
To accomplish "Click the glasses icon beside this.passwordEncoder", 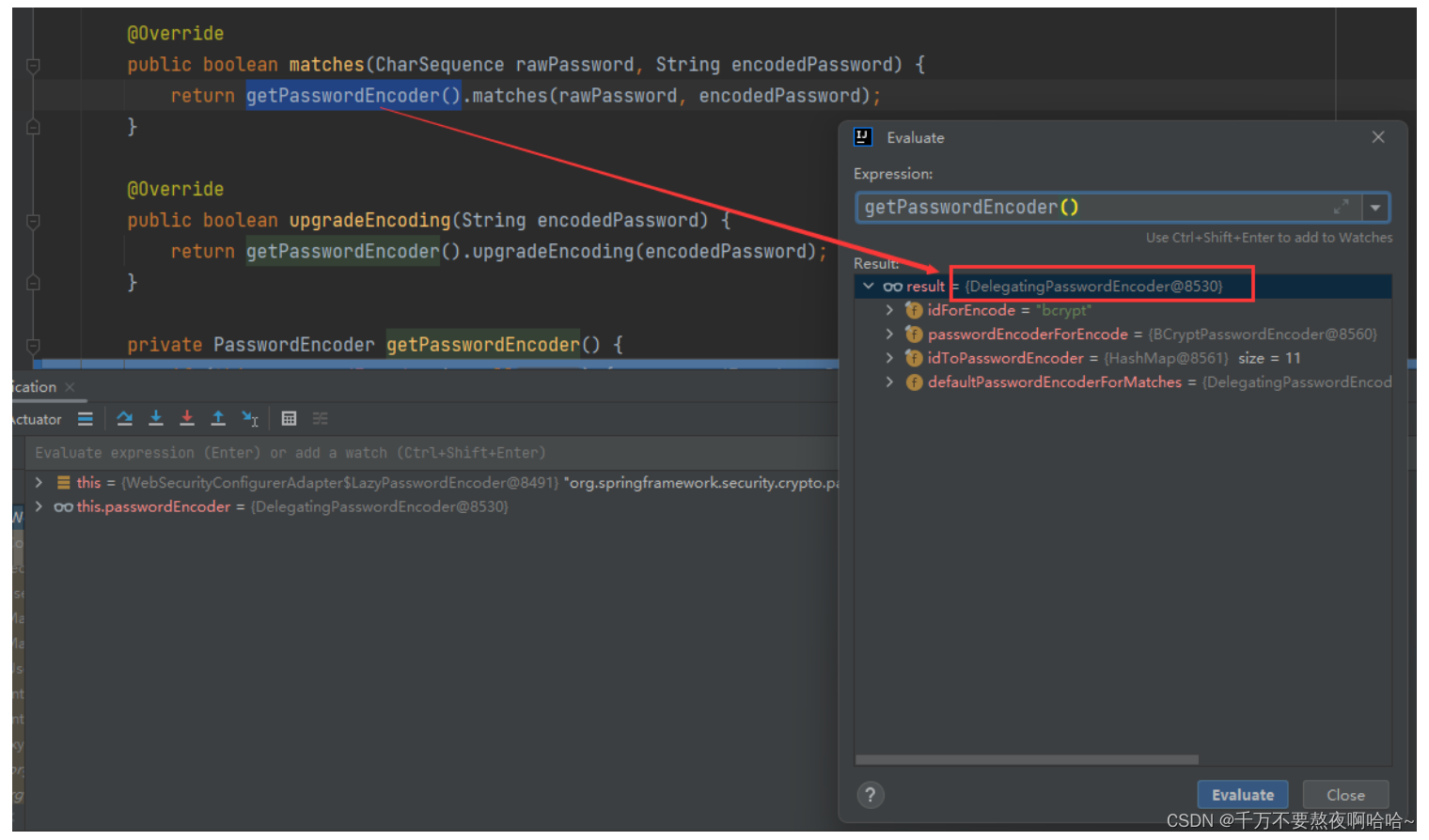I will coord(63,507).
